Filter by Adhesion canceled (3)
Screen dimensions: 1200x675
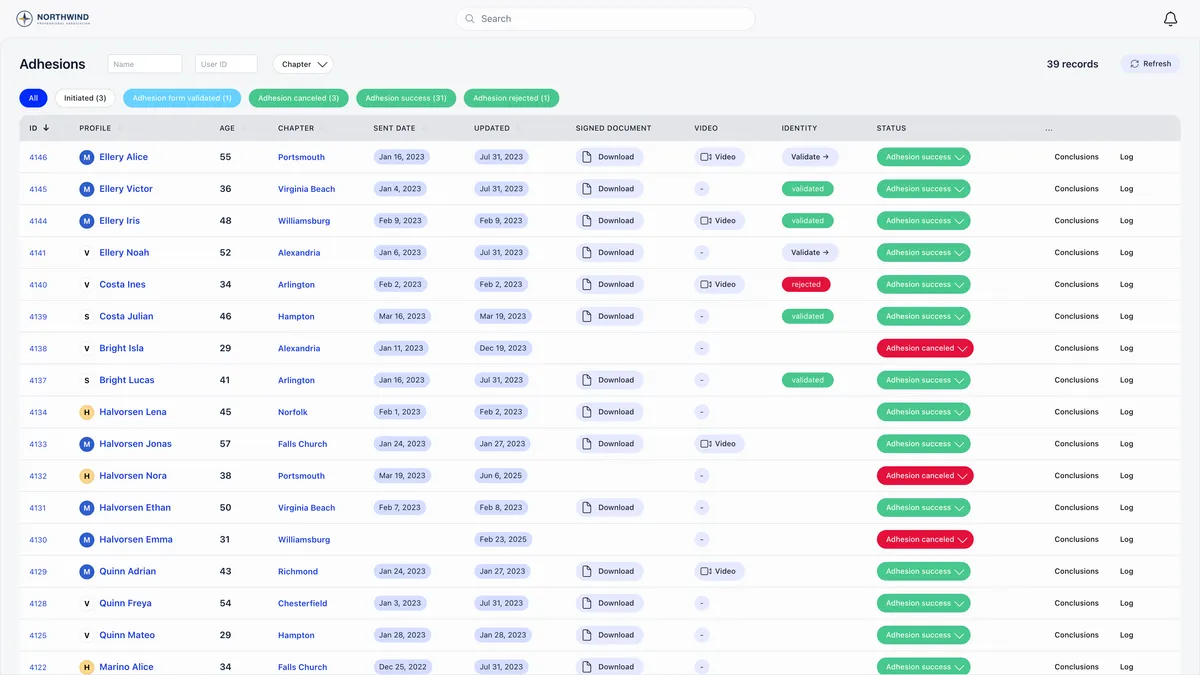298,98
